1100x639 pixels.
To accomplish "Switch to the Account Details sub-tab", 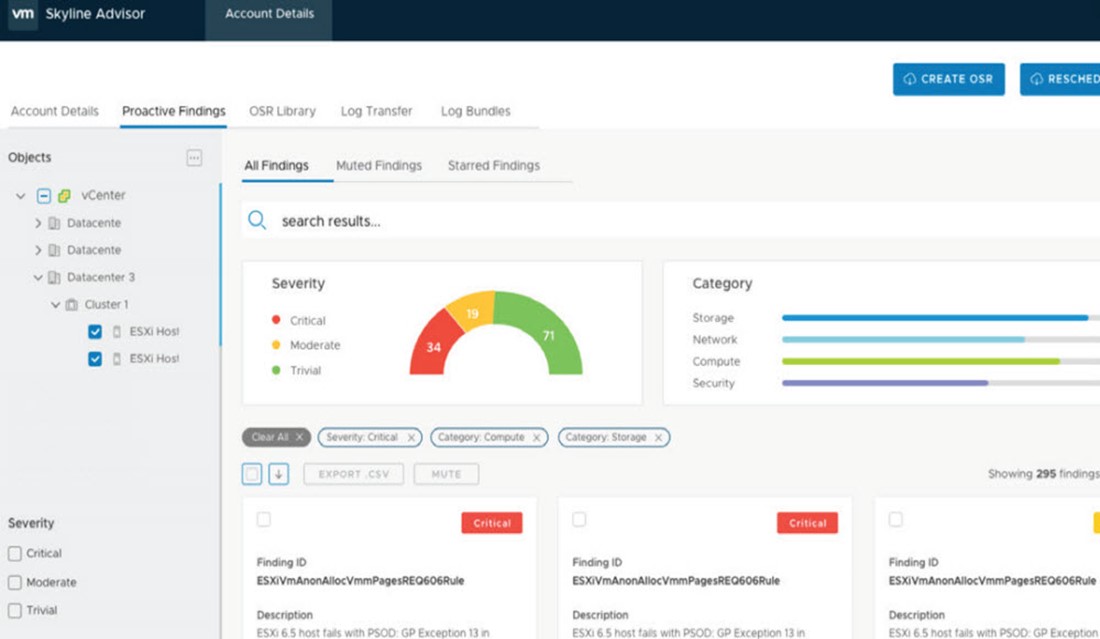I will pyautogui.click(x=55, y=112).
